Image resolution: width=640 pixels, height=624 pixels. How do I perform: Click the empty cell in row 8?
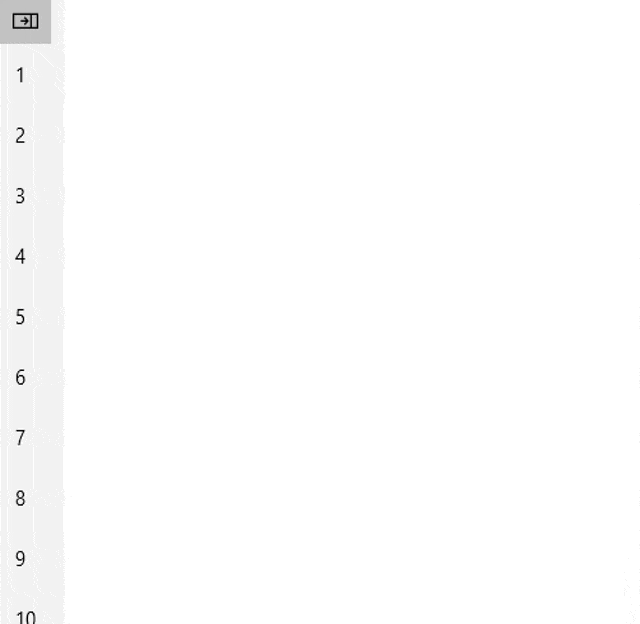coord(352,498)
